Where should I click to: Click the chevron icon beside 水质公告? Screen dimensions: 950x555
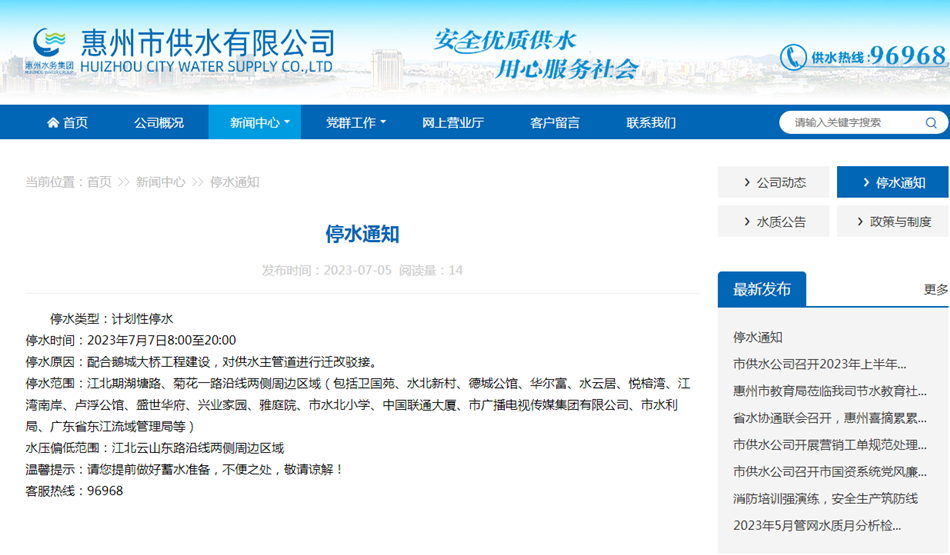pos(746,222)
